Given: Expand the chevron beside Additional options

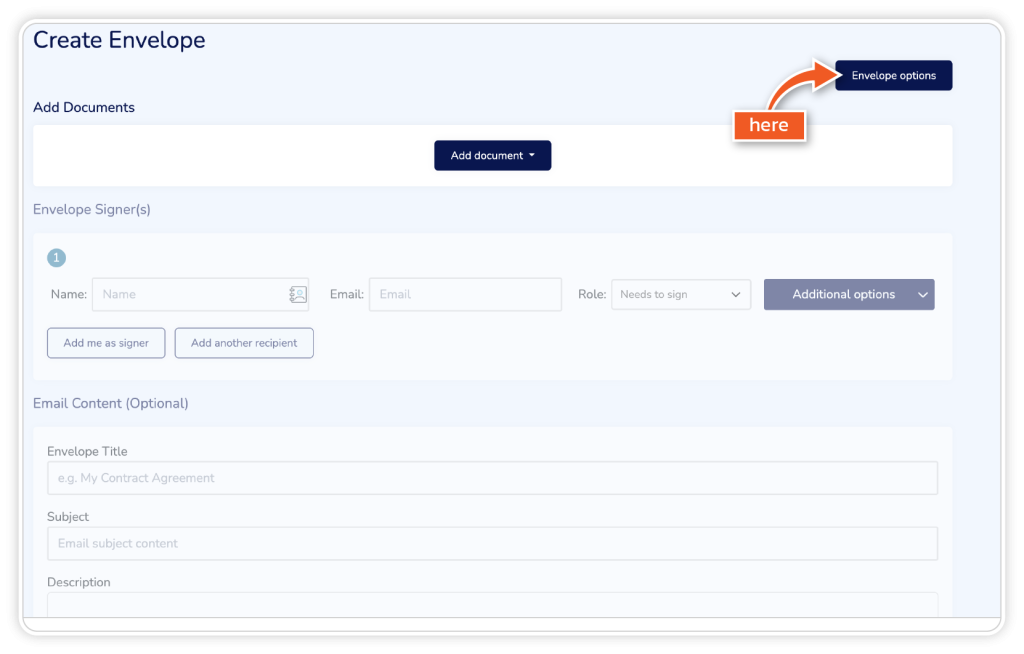Looking at the screenshot, I should (x=922, y=294).
